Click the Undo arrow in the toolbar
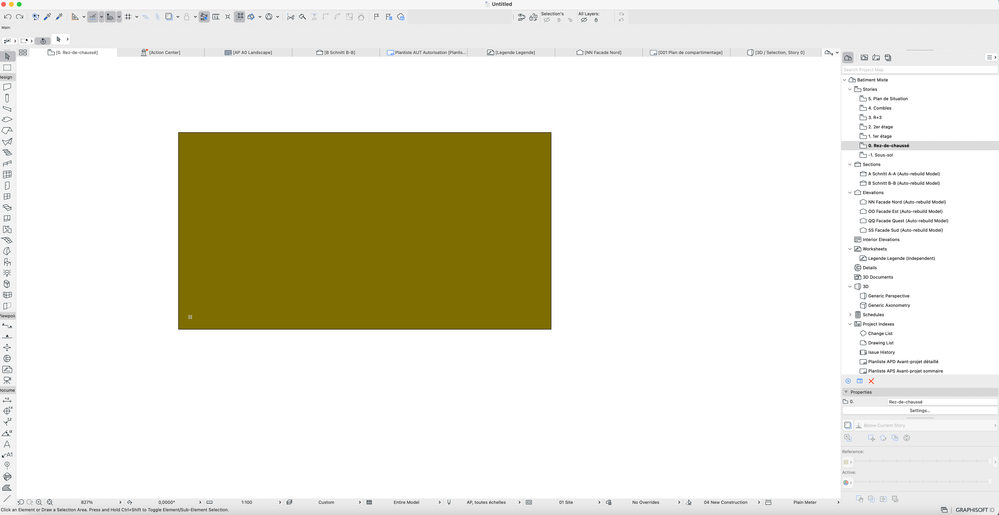 (8, 17)
